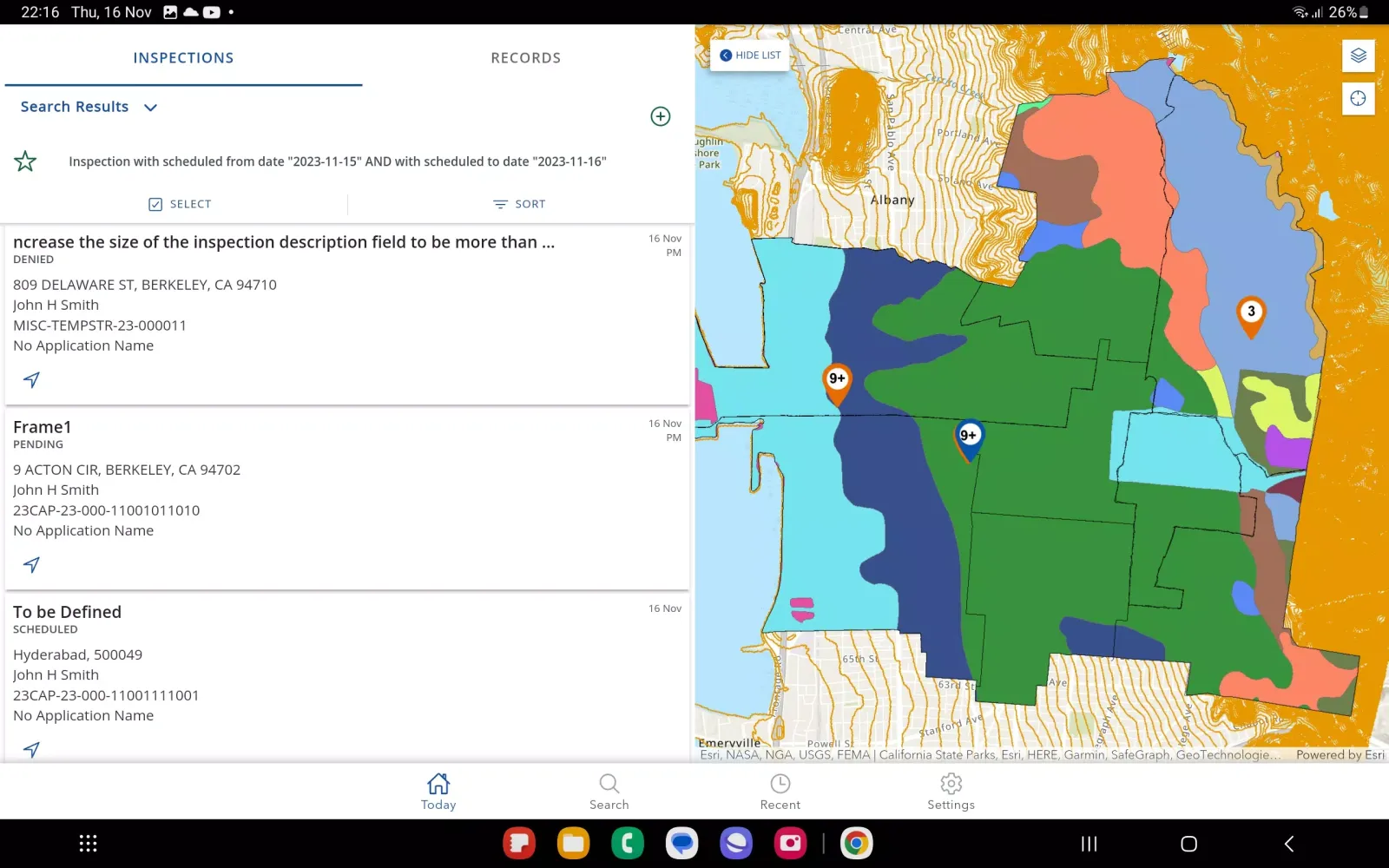
Task: Navigate to 809 Delaware St inspection
Action: [x=31, y=380]
